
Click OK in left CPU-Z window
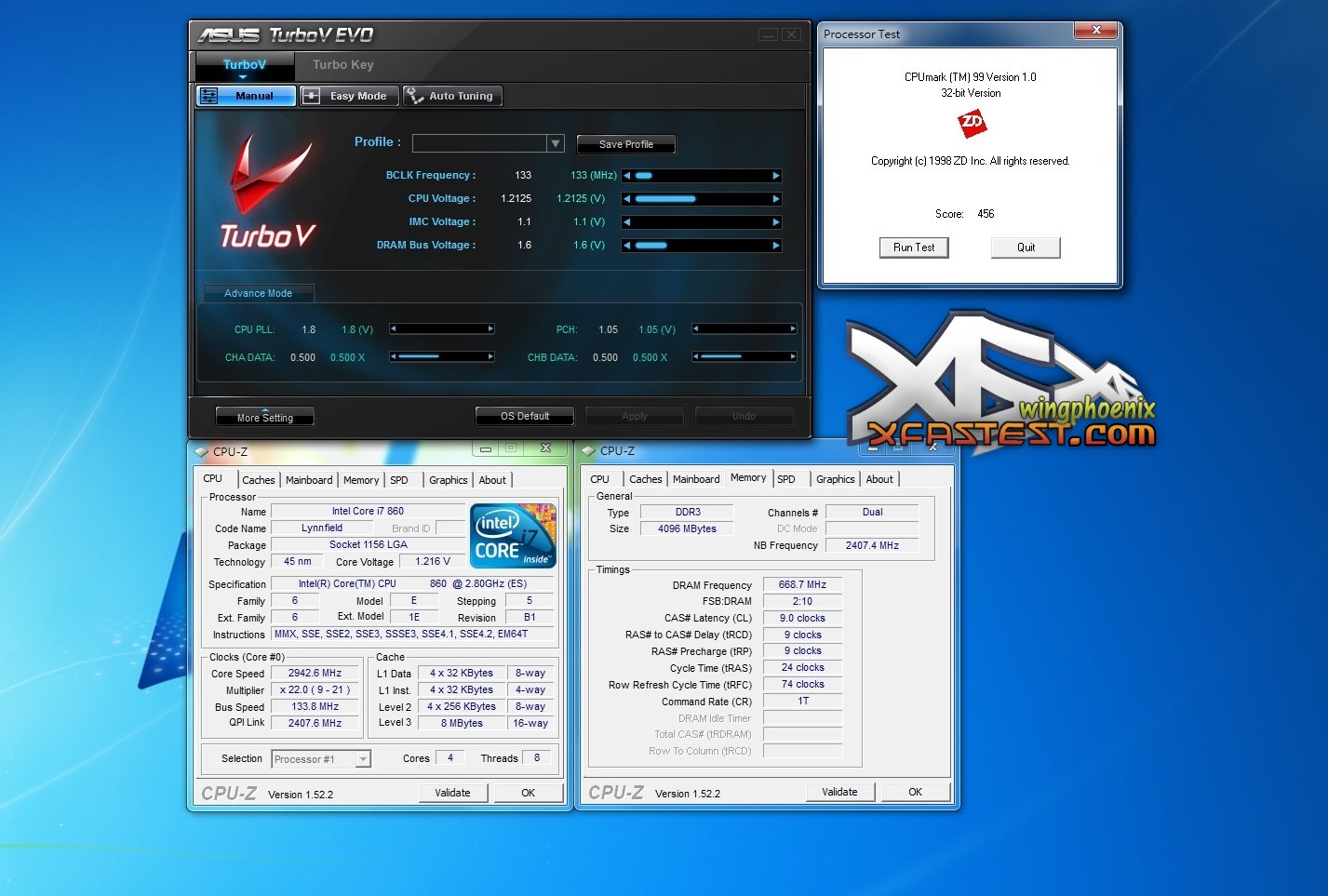click(x=529, y=793)
